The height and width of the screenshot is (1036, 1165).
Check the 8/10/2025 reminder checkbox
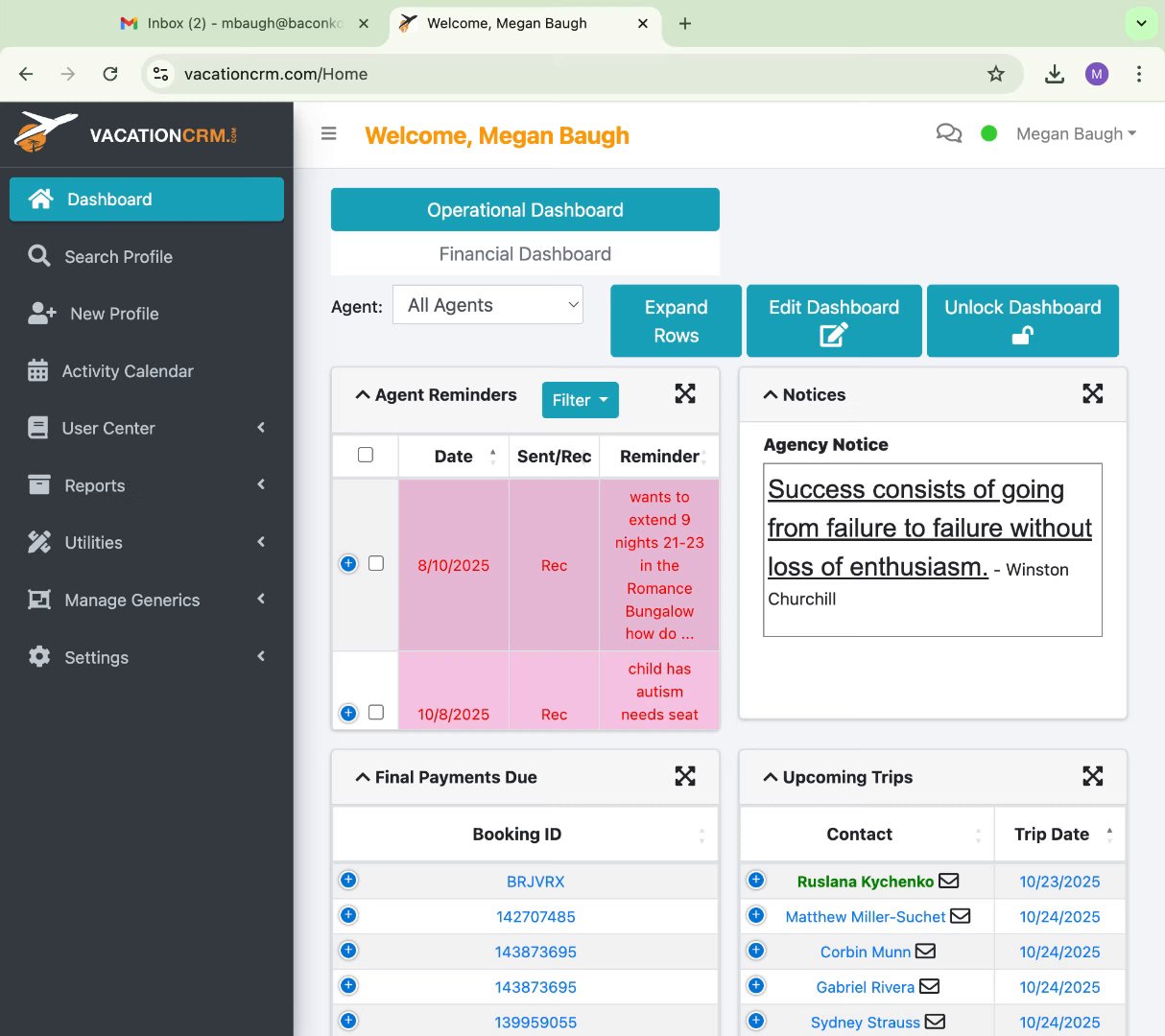[376, 563]
